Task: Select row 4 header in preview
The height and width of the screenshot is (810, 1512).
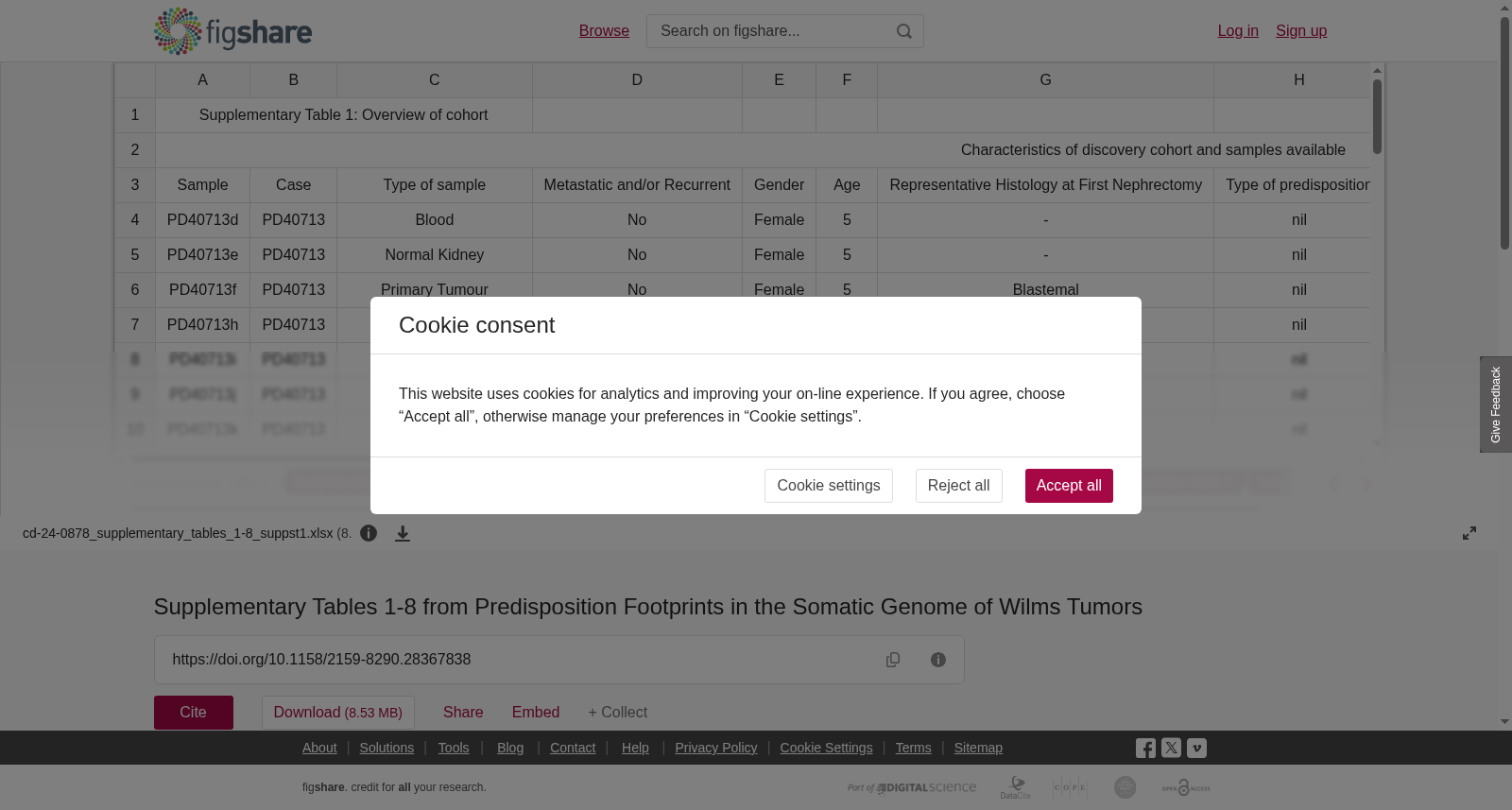Action: (135, 220)
